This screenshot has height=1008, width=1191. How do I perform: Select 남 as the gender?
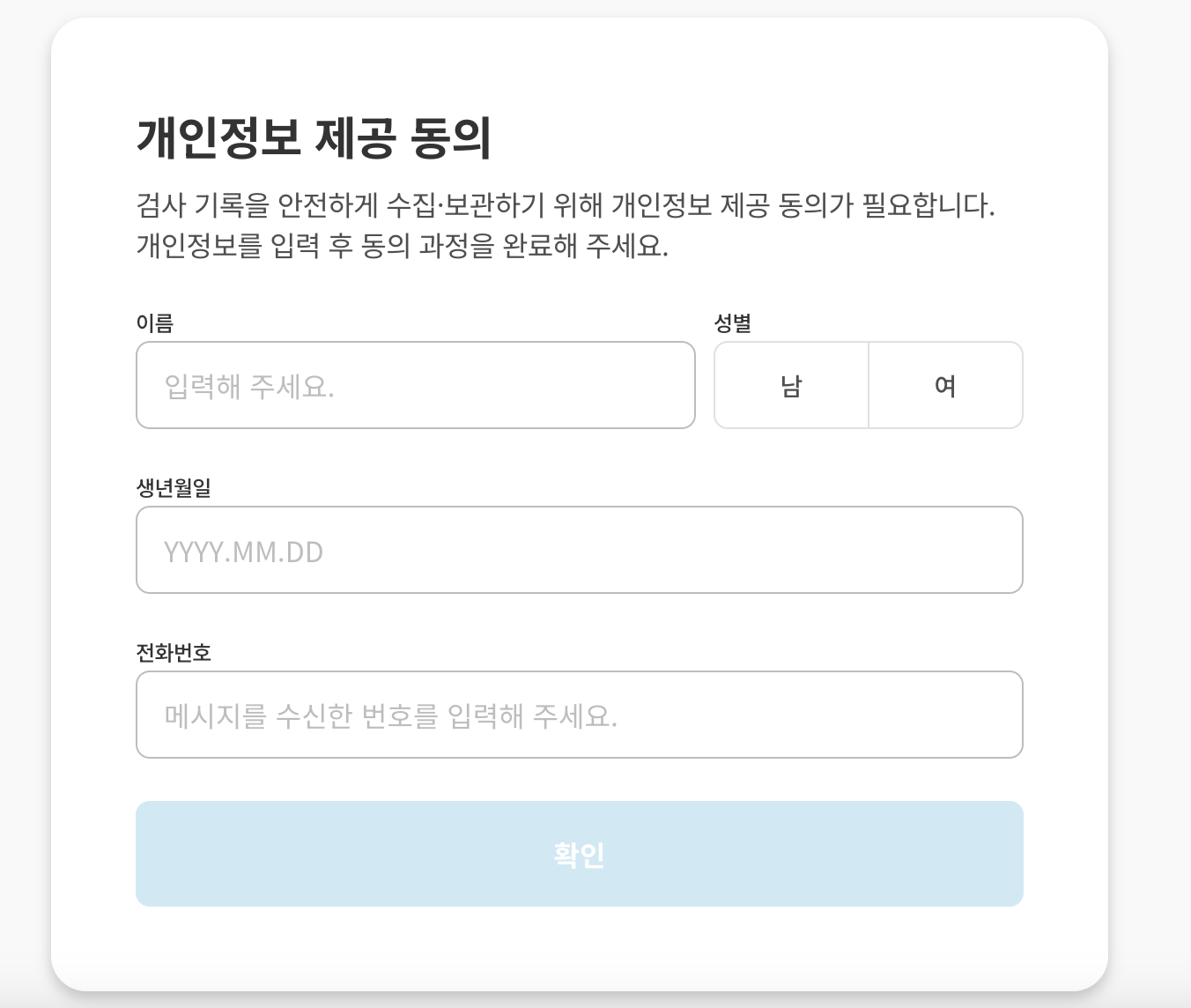(x=791, y=385)
